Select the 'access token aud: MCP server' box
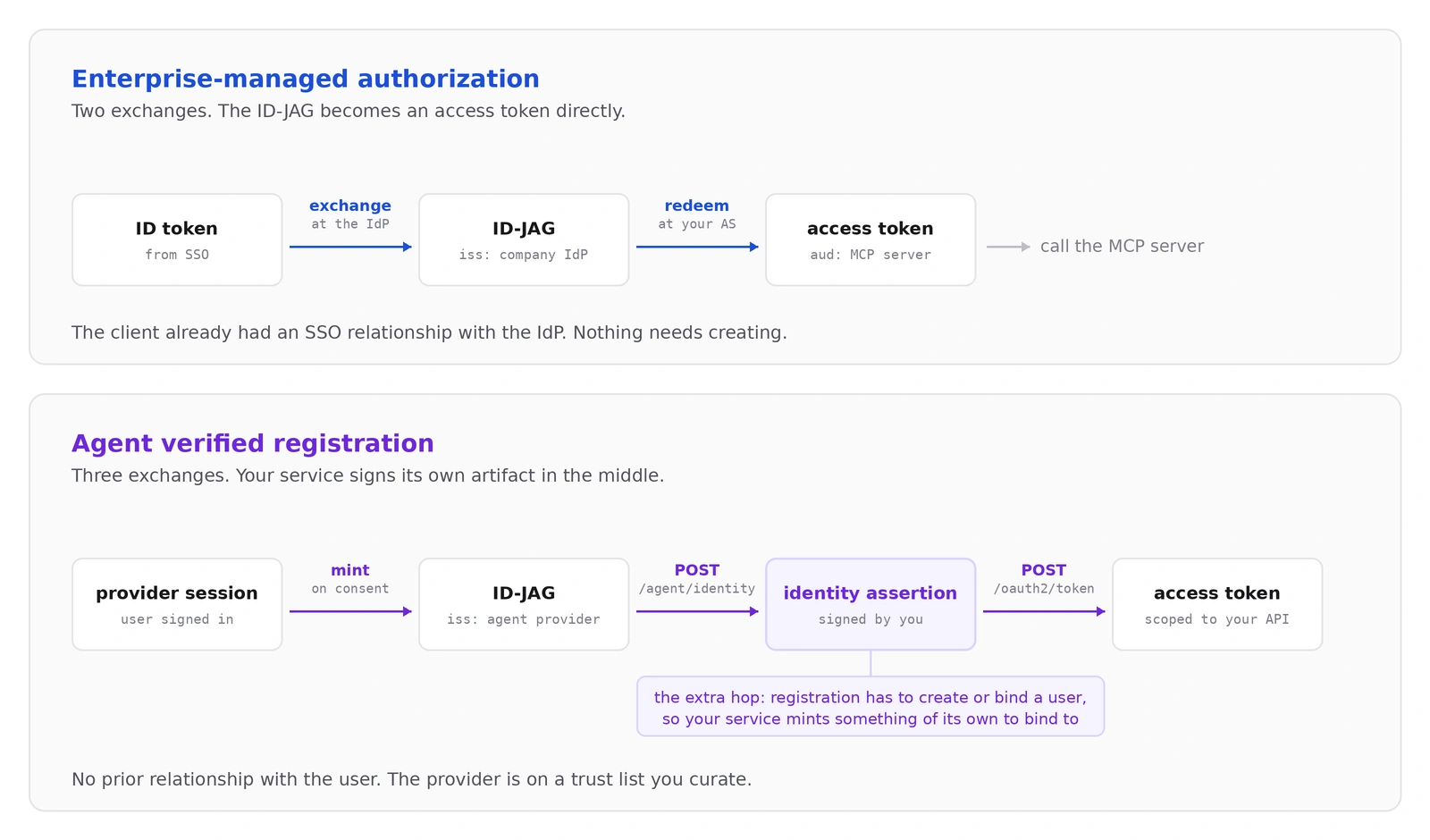Screen dimensions: 1430x840 click(x=871, y=239)
